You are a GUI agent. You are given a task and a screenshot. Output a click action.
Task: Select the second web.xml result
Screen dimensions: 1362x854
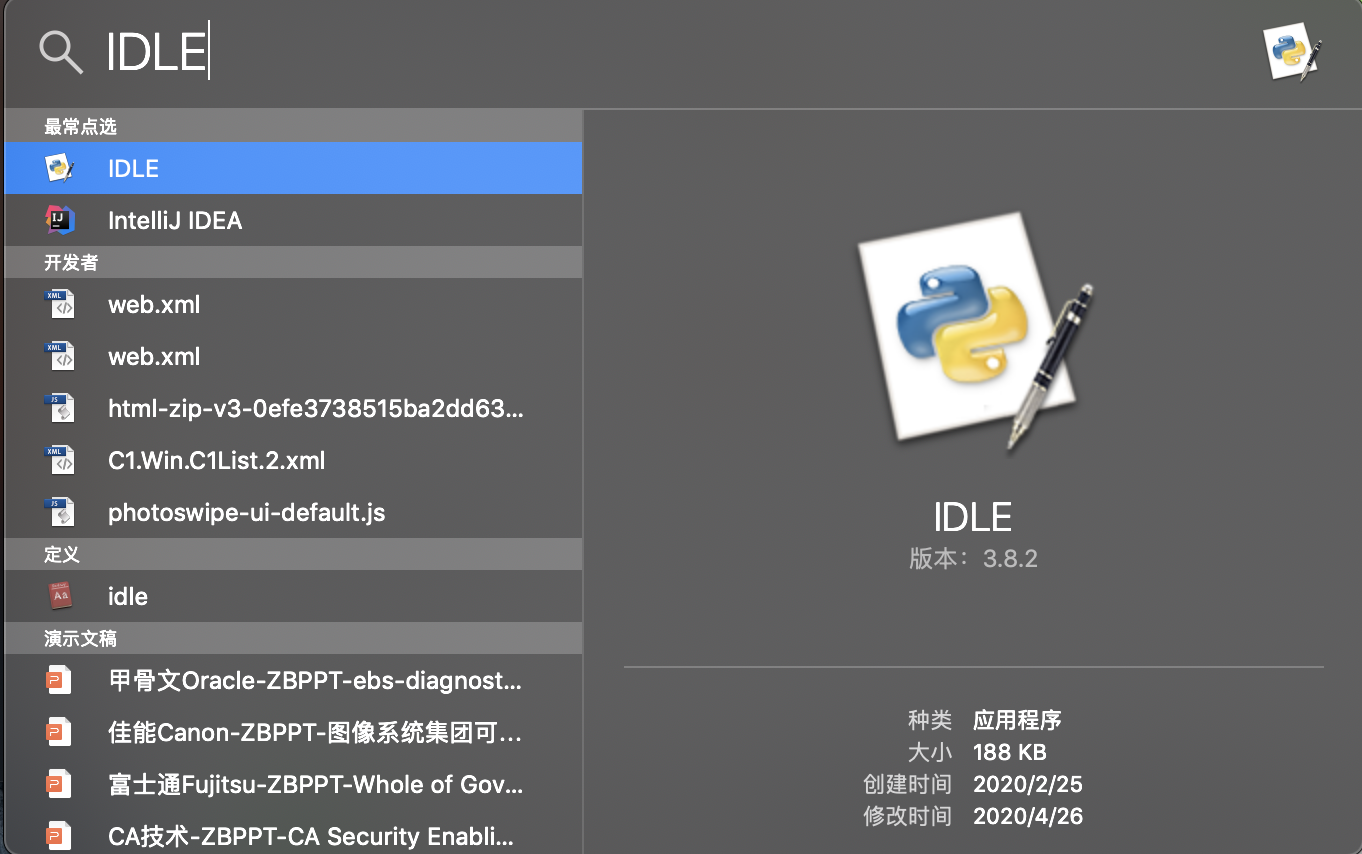point(293,356)
